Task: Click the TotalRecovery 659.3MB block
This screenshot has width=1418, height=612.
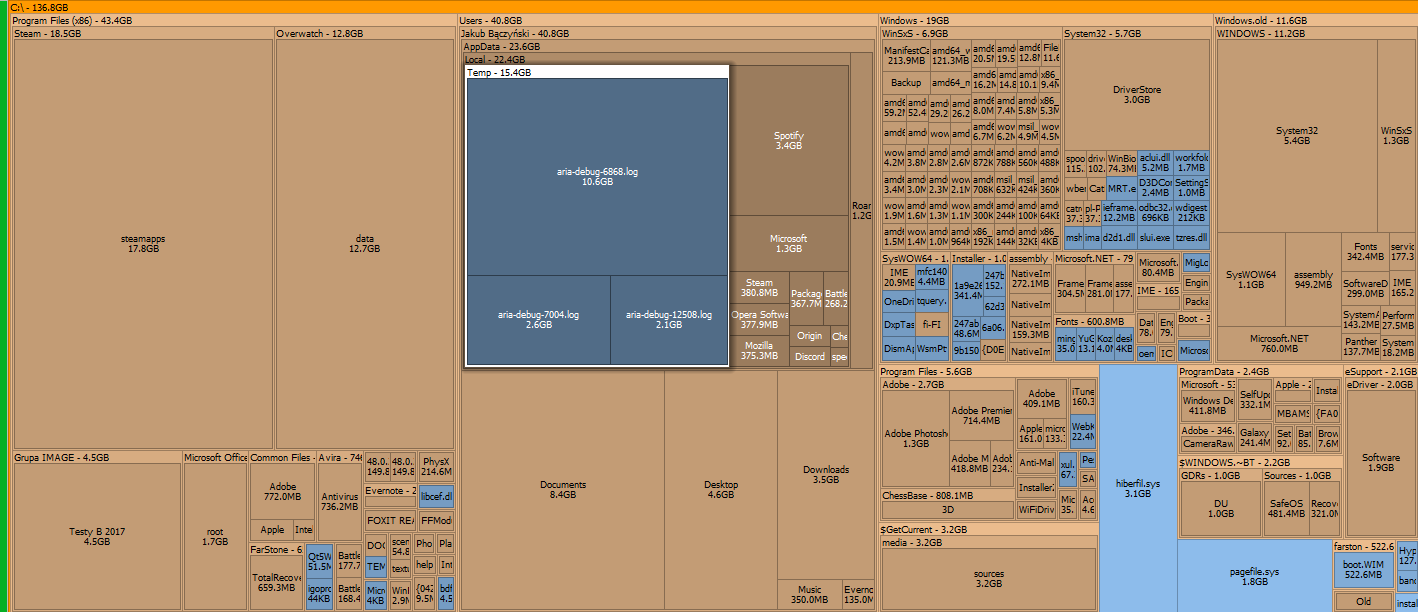Action: click(277, 583)
